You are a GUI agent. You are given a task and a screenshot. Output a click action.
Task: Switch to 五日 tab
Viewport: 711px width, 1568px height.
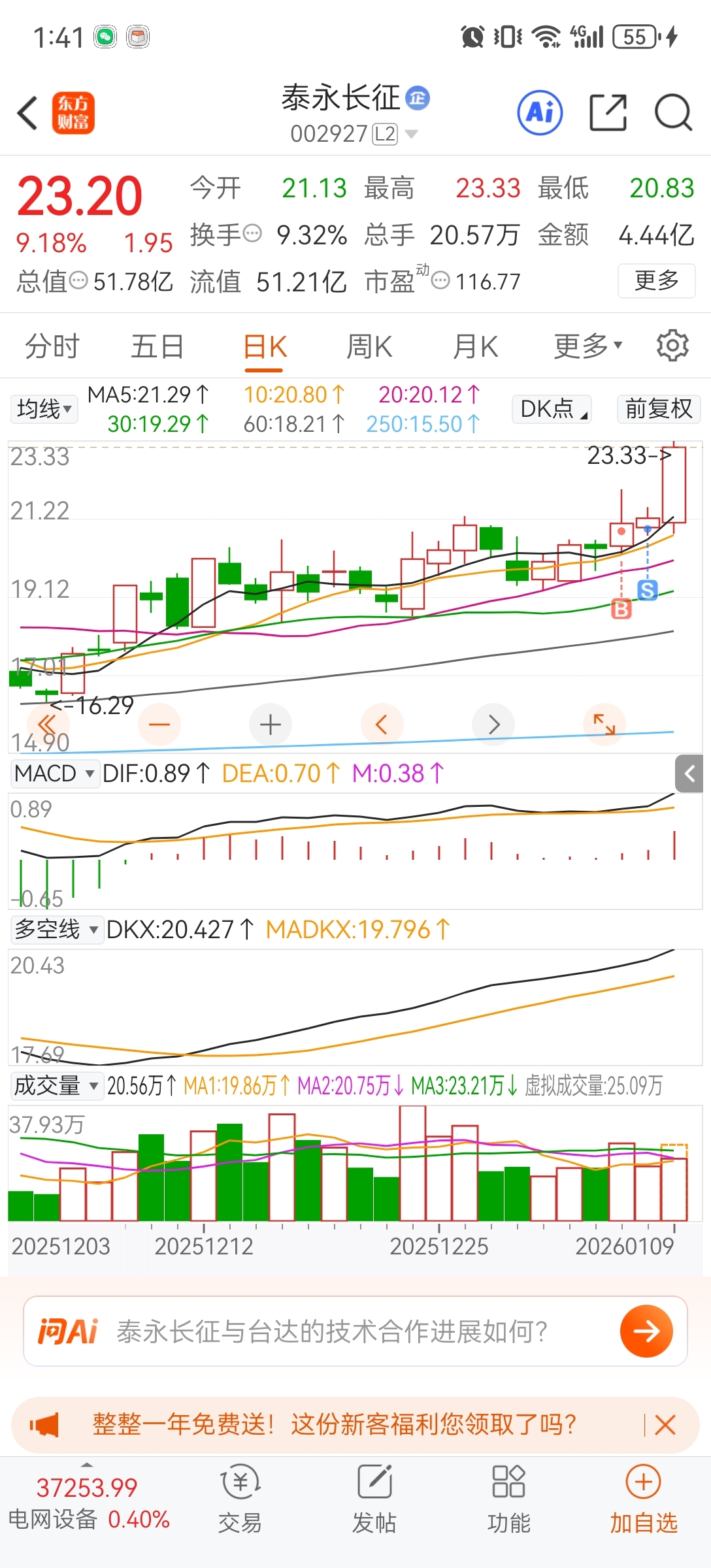point(157,346)
